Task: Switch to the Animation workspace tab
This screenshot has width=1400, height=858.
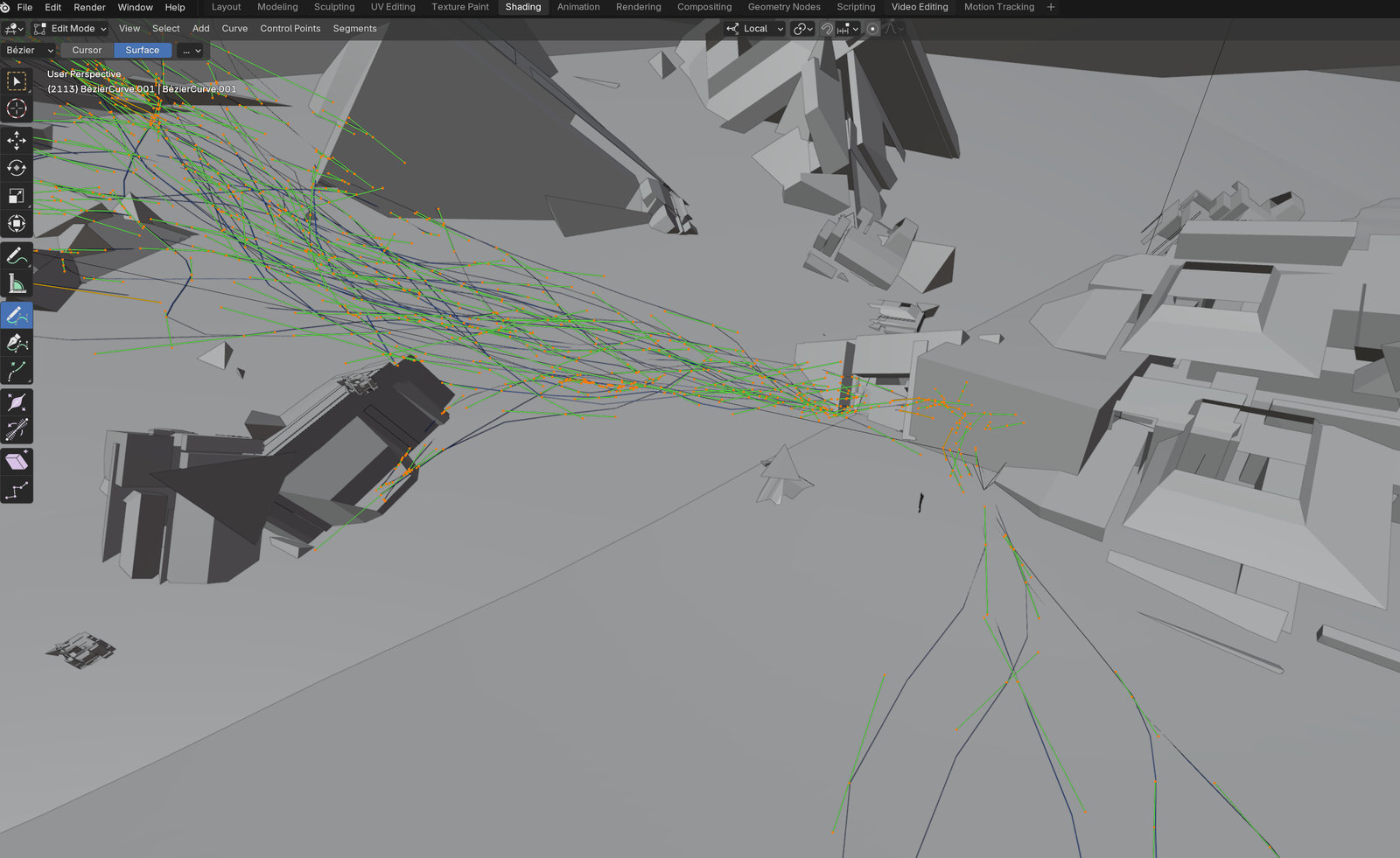Action: click(x=578, y=7)
